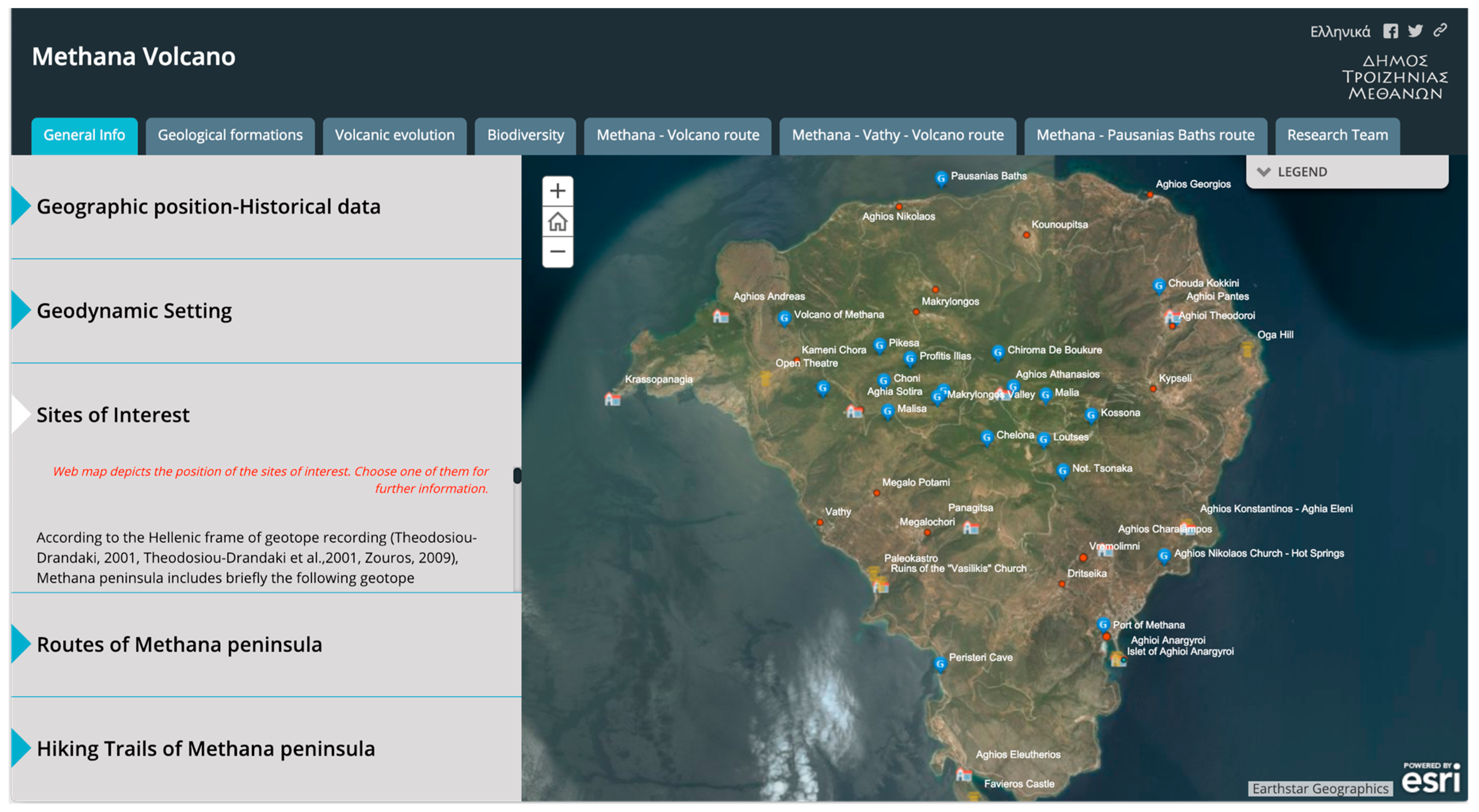Viewport: 1479px width, 812px height.
Task: Click the map zoom out minus button
Action: click(x=557, y=251)
